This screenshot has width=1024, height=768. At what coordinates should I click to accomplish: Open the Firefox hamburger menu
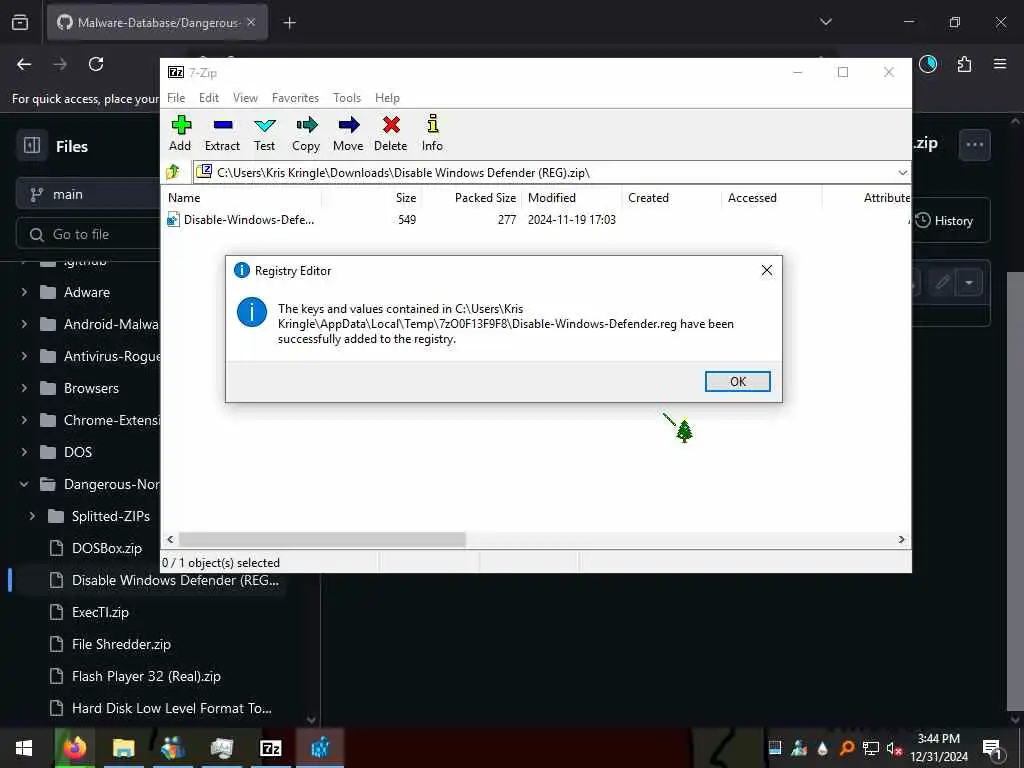point(1000,64)
